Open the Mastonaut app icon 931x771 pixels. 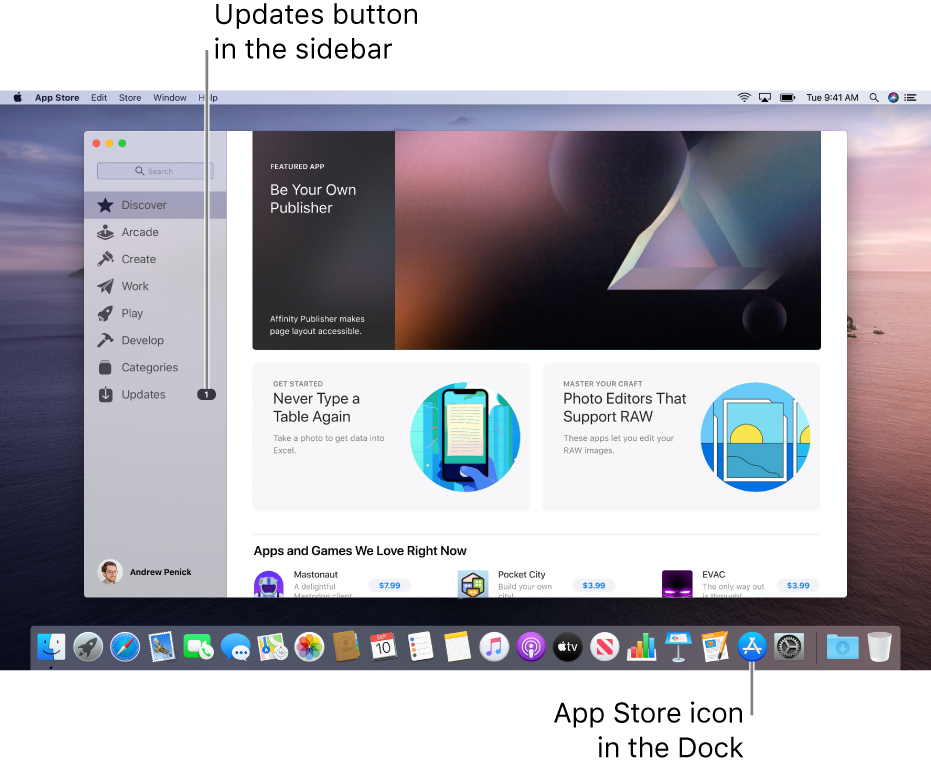(x=268, y=584)
